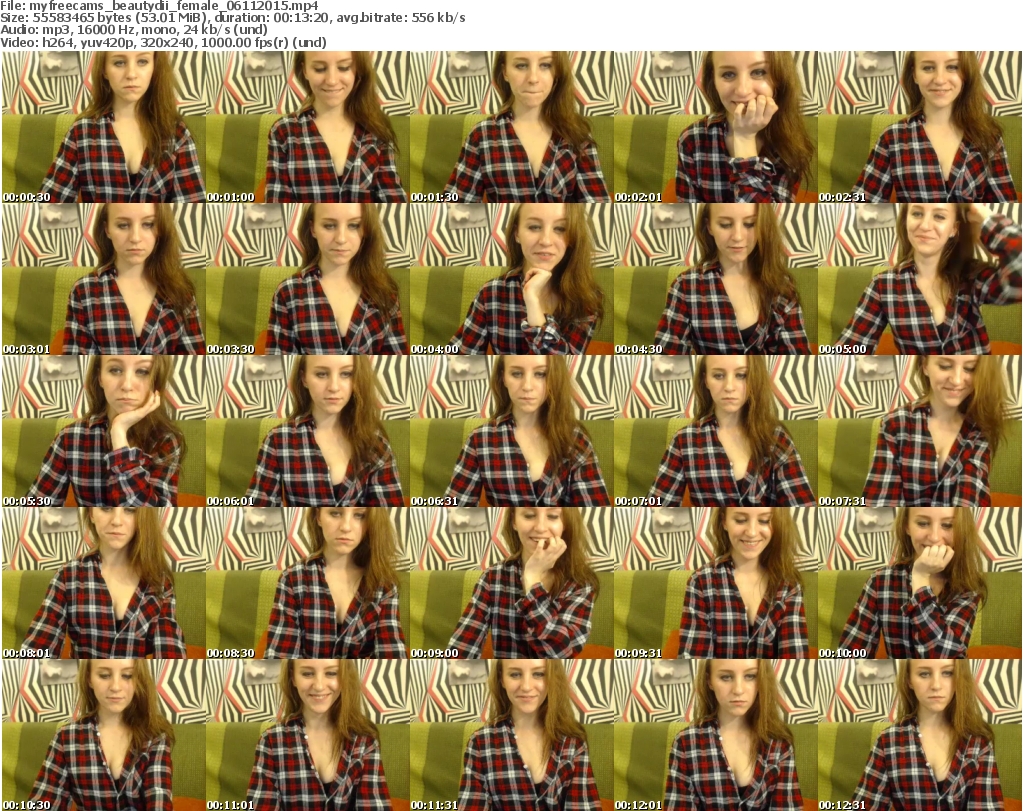Click the Audio codec info line
The width and height of the screenshot is (1024, 811).
pos(134,30)
